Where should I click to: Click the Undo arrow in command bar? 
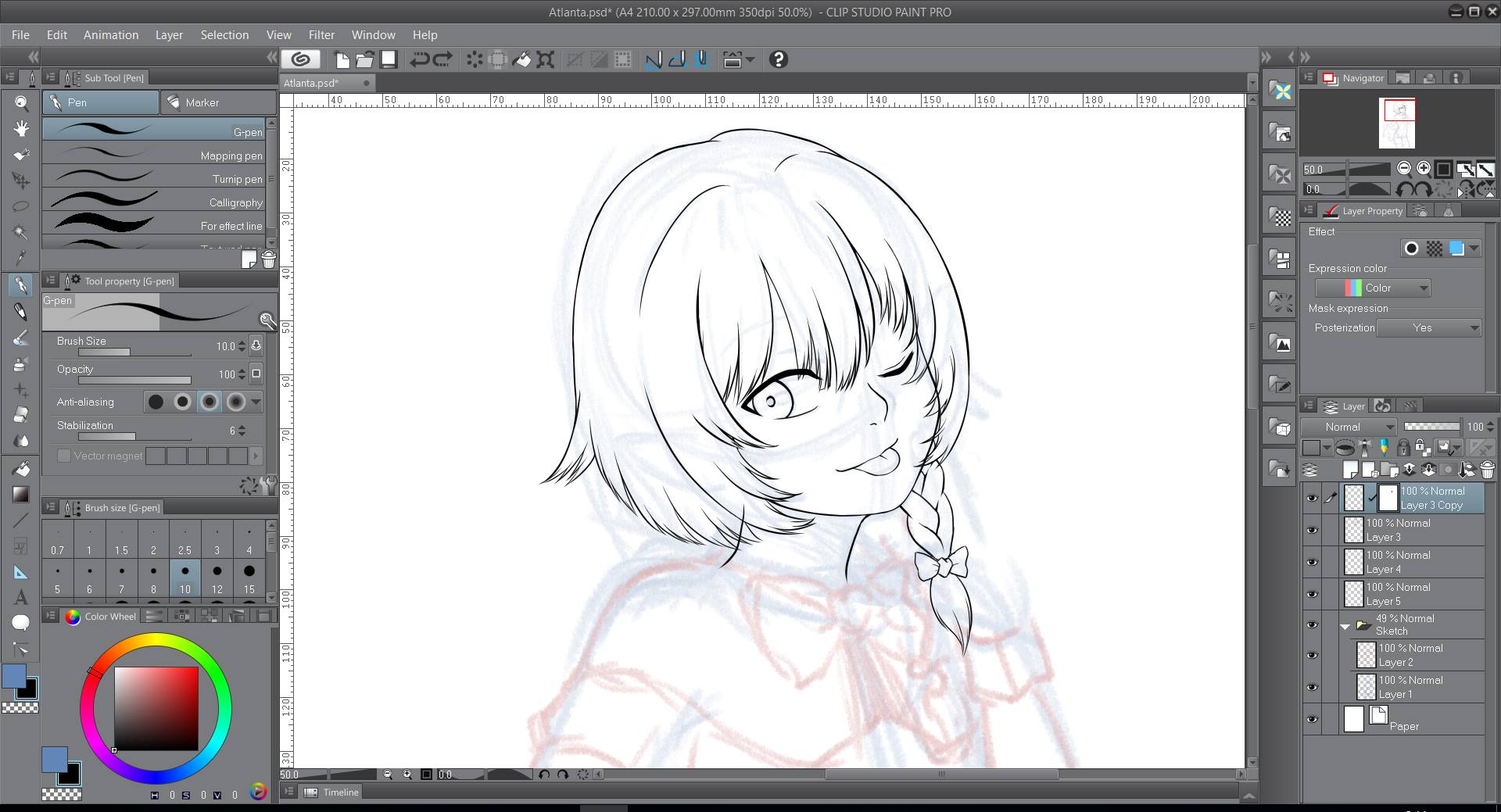click(x=420, y=59)
